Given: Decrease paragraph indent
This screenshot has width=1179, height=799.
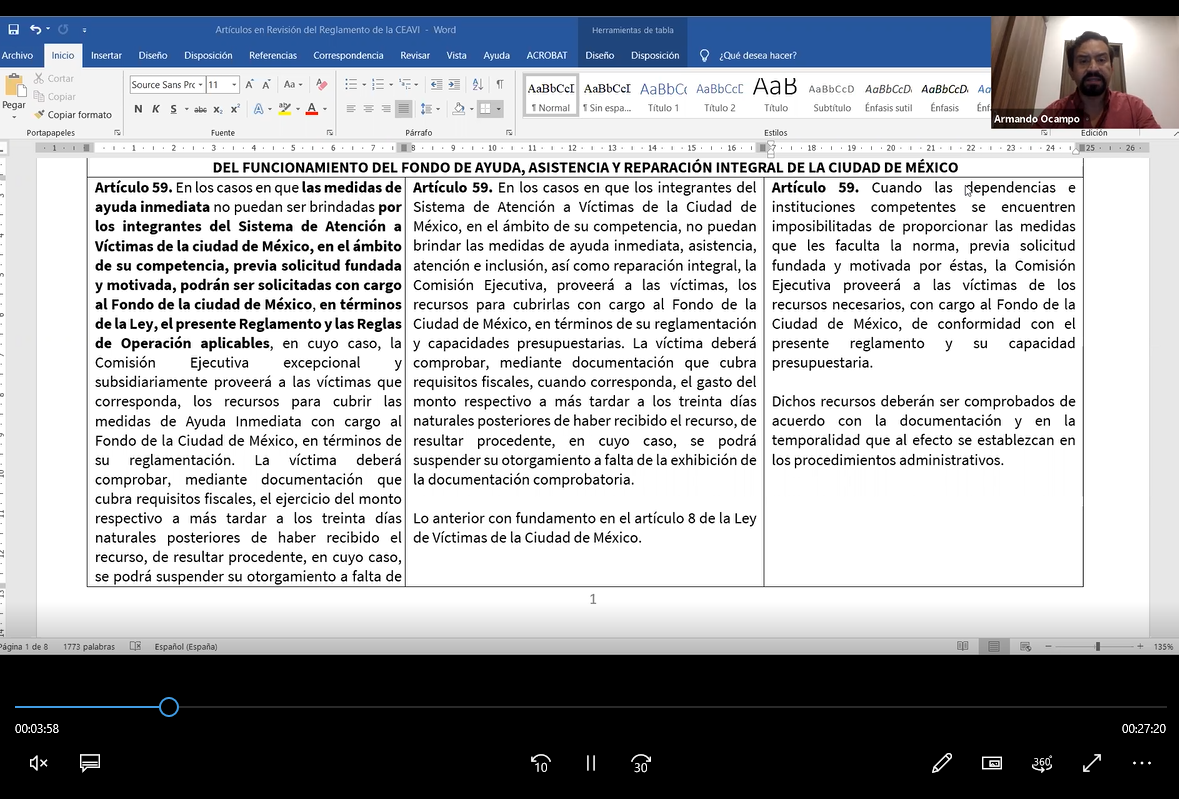Looking at the screenshot, I should click(436, 85).
